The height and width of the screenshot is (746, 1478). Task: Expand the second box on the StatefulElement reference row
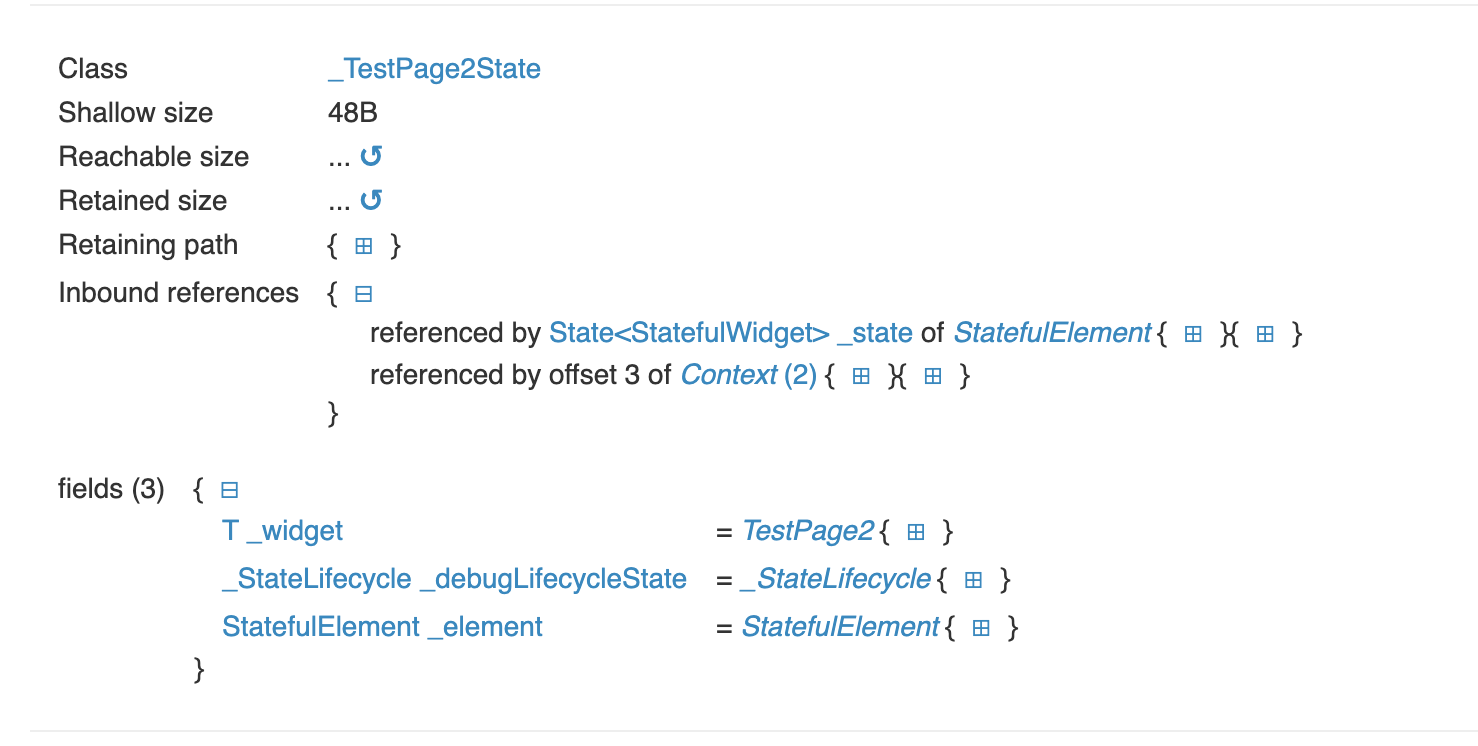pyautogui.click(x=1264, y=333)
